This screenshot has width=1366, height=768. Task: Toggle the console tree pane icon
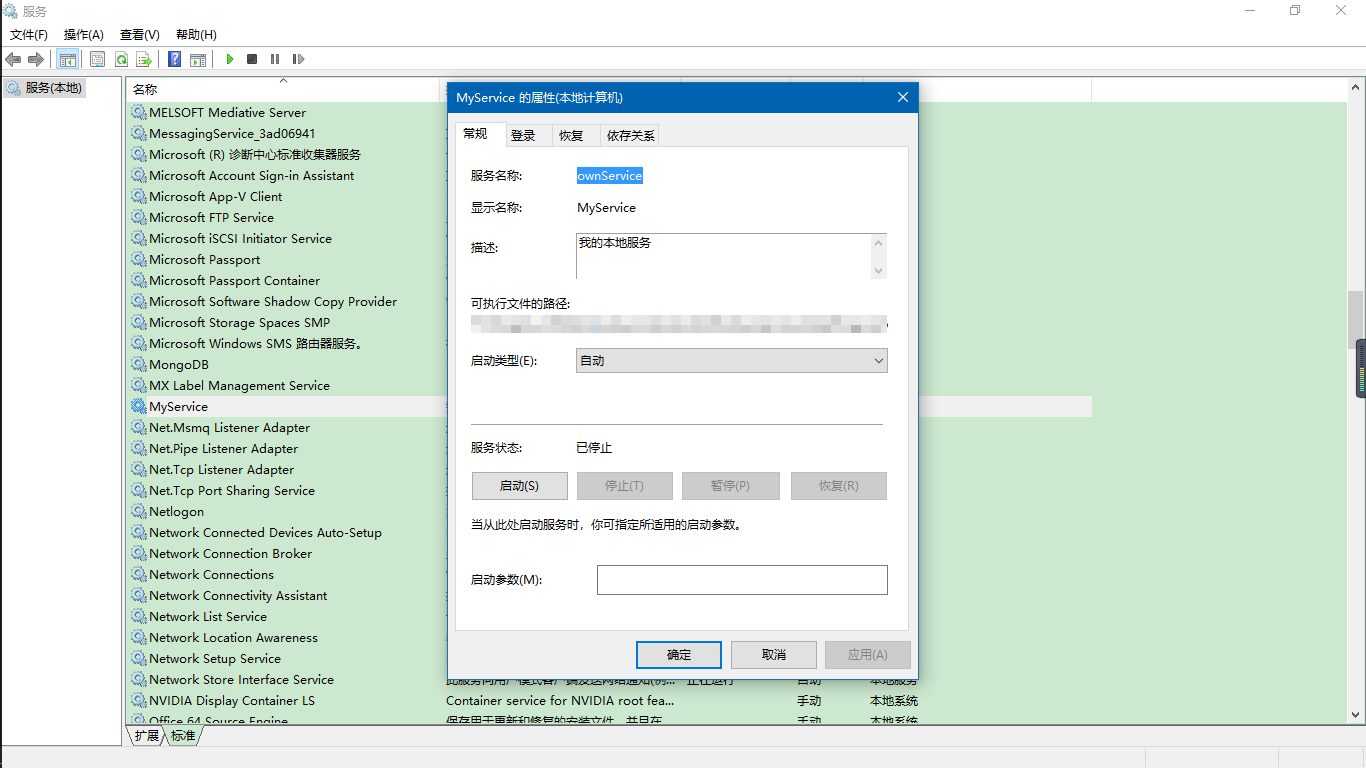tap(68, 59)
